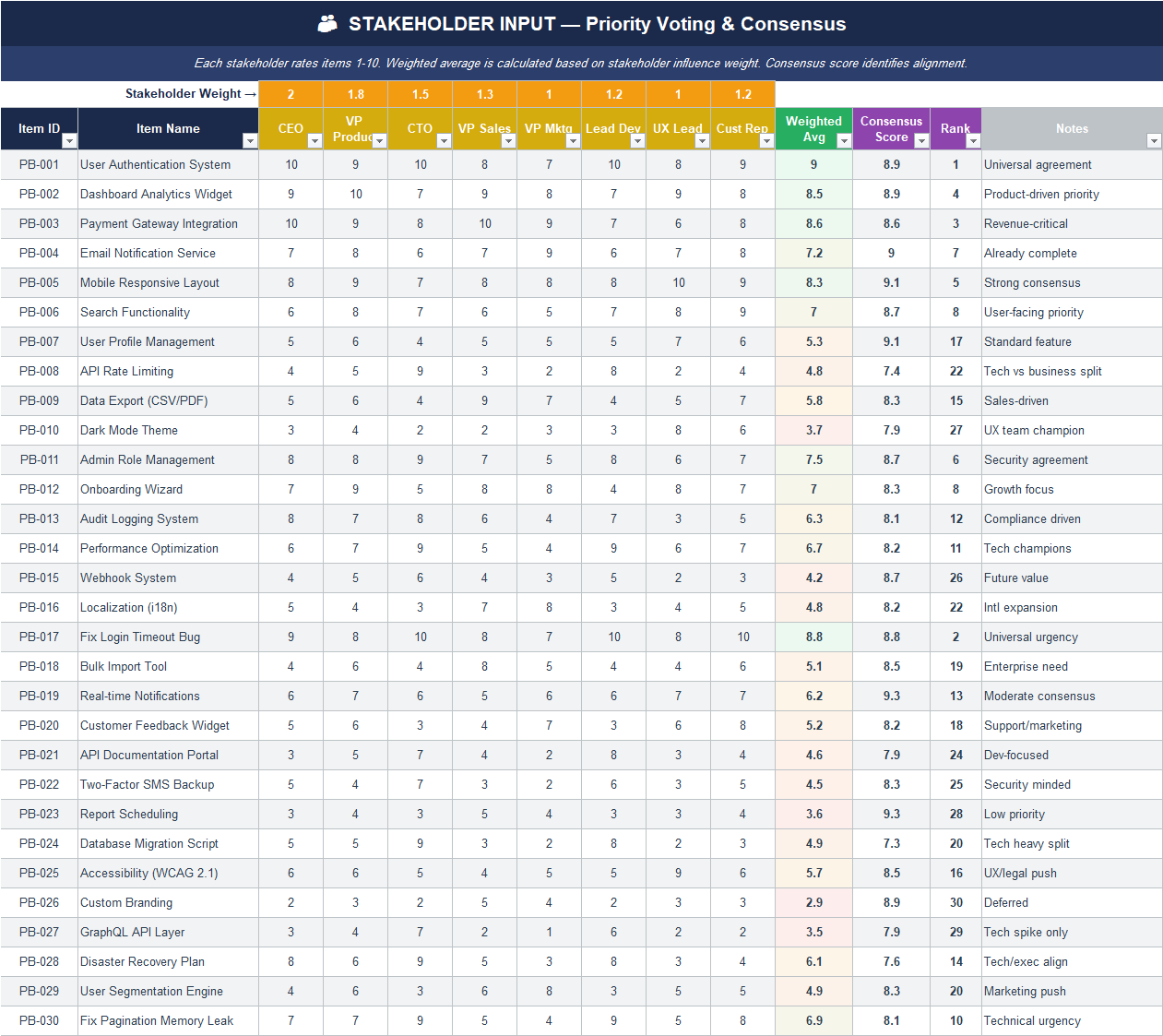
Task: Select the Admin Role Management cell
Action: point(168,459)
